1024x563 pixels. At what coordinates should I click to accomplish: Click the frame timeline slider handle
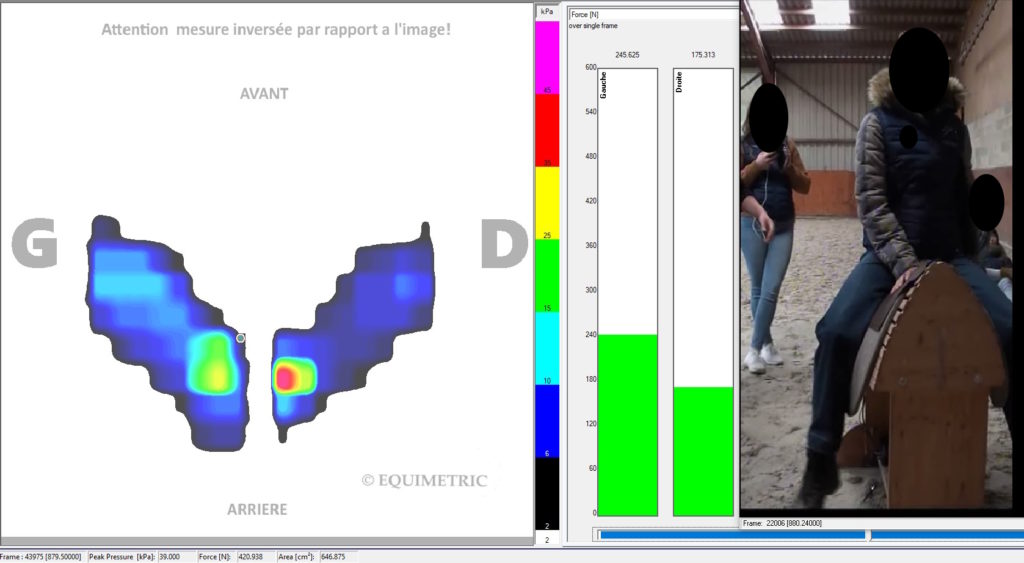868,535
